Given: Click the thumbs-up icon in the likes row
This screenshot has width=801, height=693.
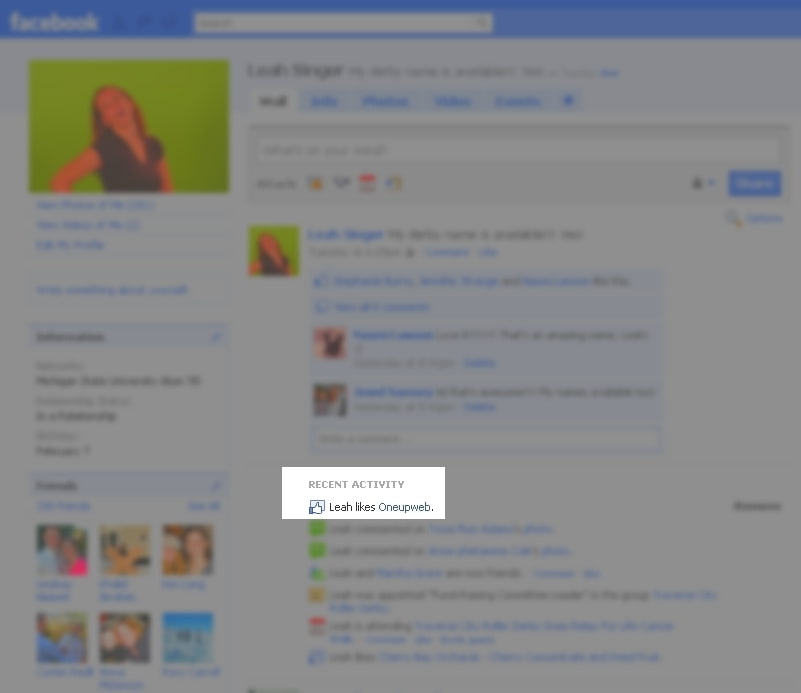Looking at the screenshot, I should pos(321,281).
